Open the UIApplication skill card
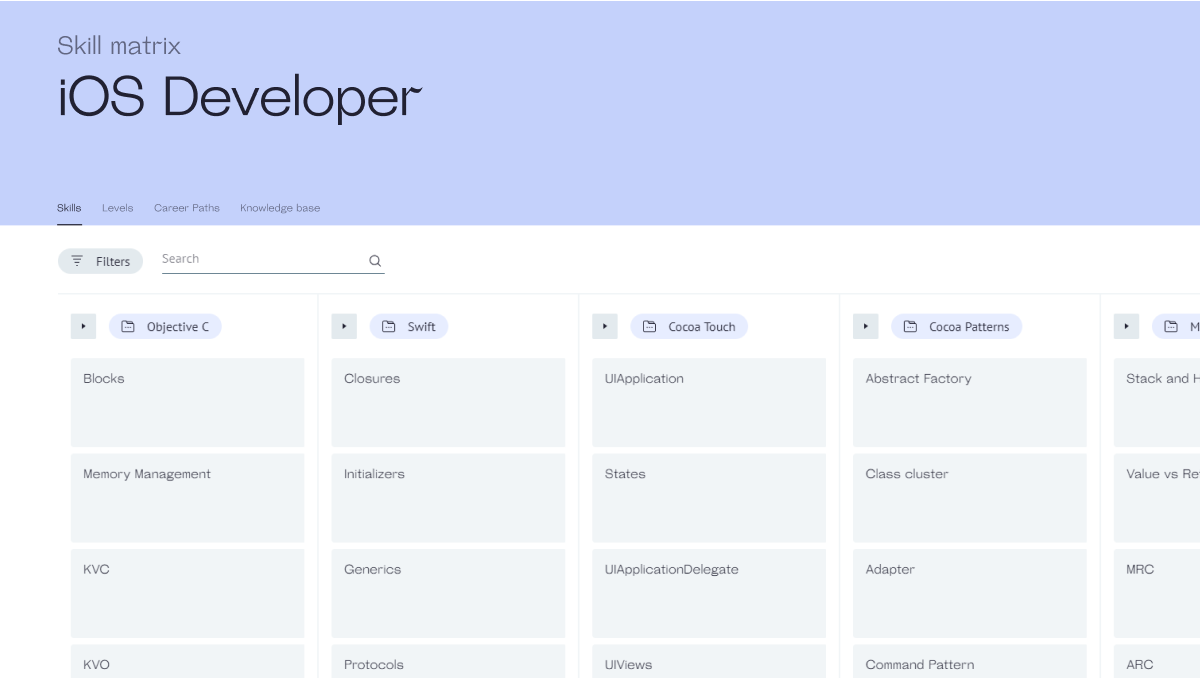1200x679 pixels. (709, 402)
